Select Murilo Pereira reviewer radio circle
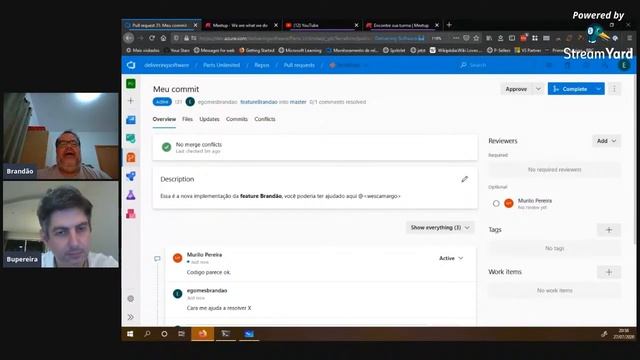This screenshot has width=640, height=360. click(x=496, y=203)
